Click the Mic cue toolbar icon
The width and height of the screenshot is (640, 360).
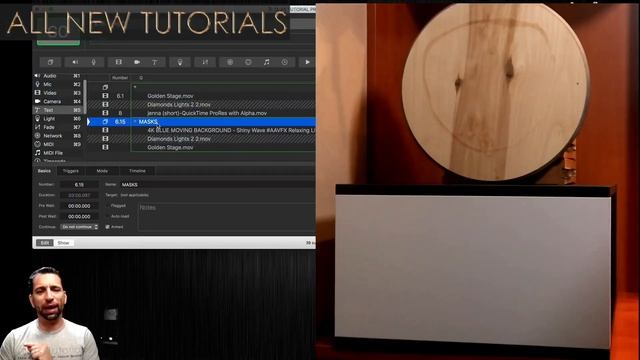click(x=93, y=62)
